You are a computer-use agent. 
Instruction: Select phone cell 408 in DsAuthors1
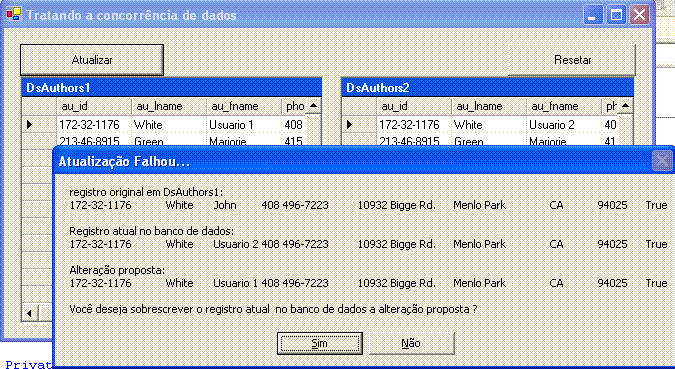294,124
